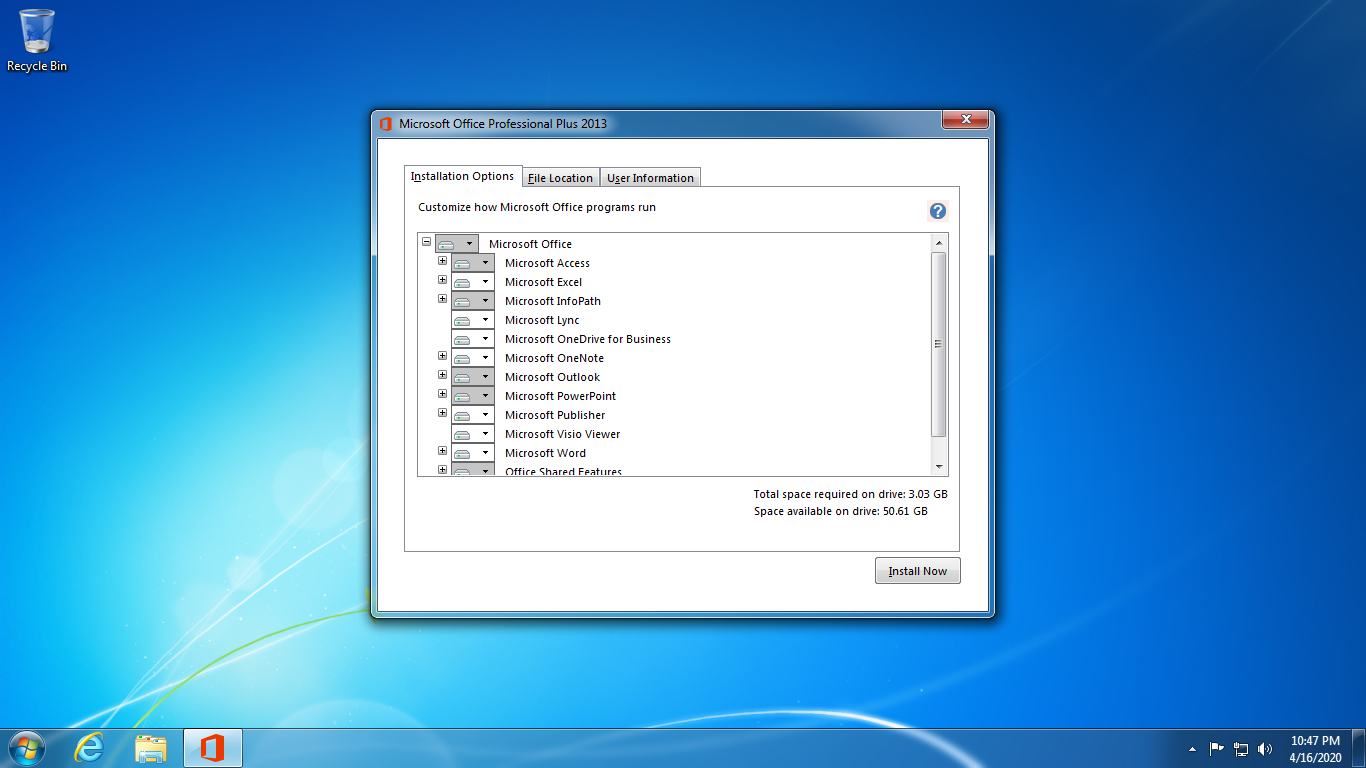Collapse the Microsoft Office root node
Image resolution: width=1366 pixels, height=768 pixels.
tap(427, 242)
